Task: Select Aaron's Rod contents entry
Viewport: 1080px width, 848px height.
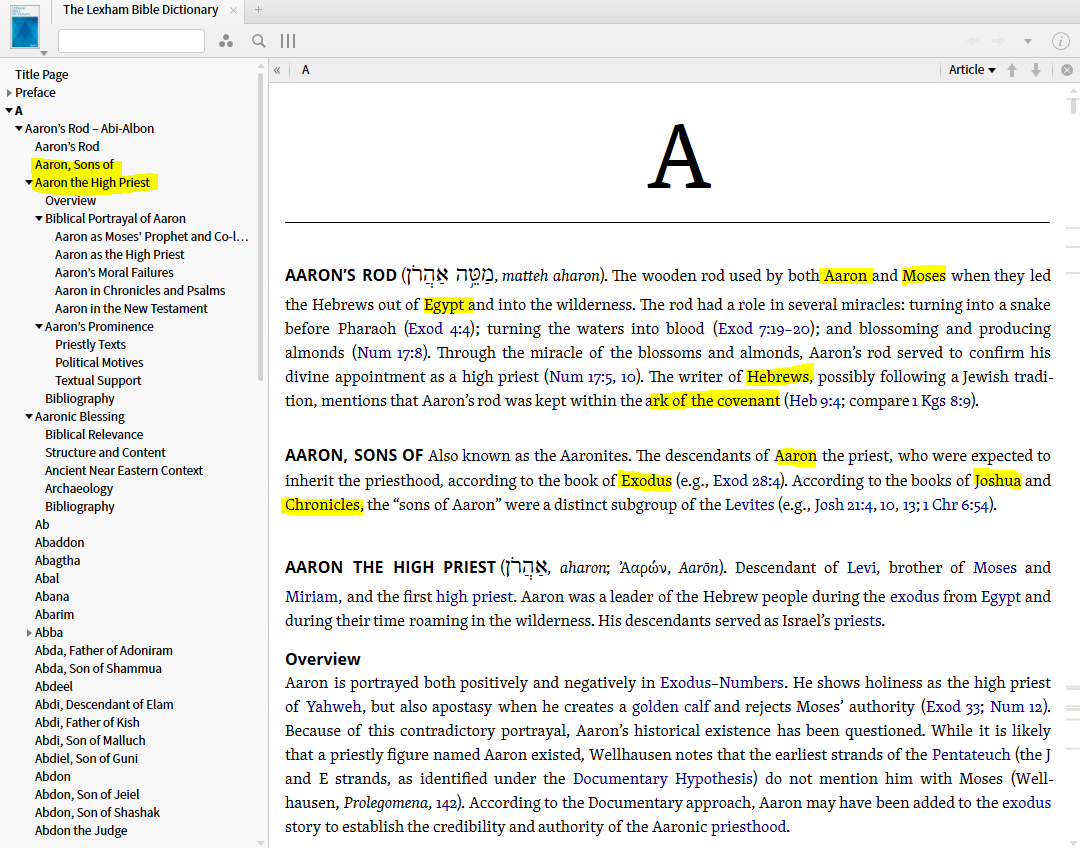Action: pos(67,147)
